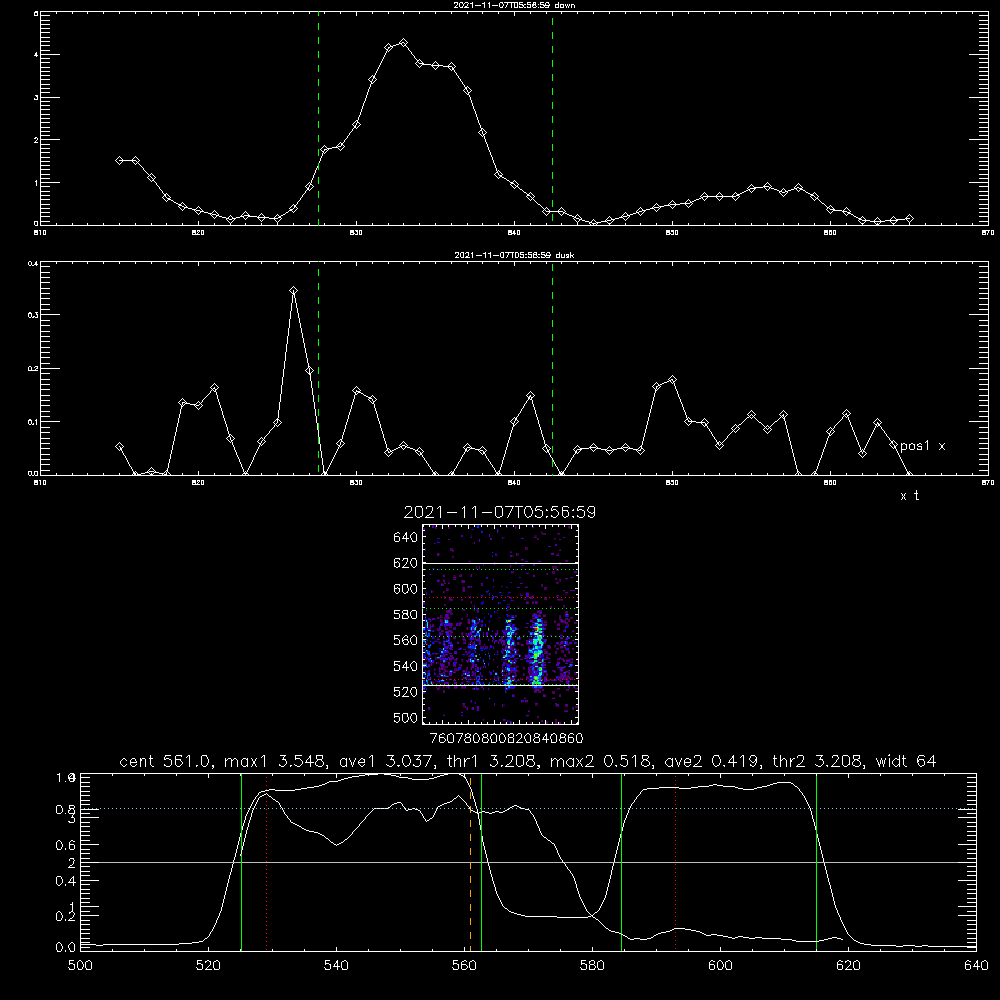
Task: Click the first diamond data point in dawn plot
Action: coord(119,160)
